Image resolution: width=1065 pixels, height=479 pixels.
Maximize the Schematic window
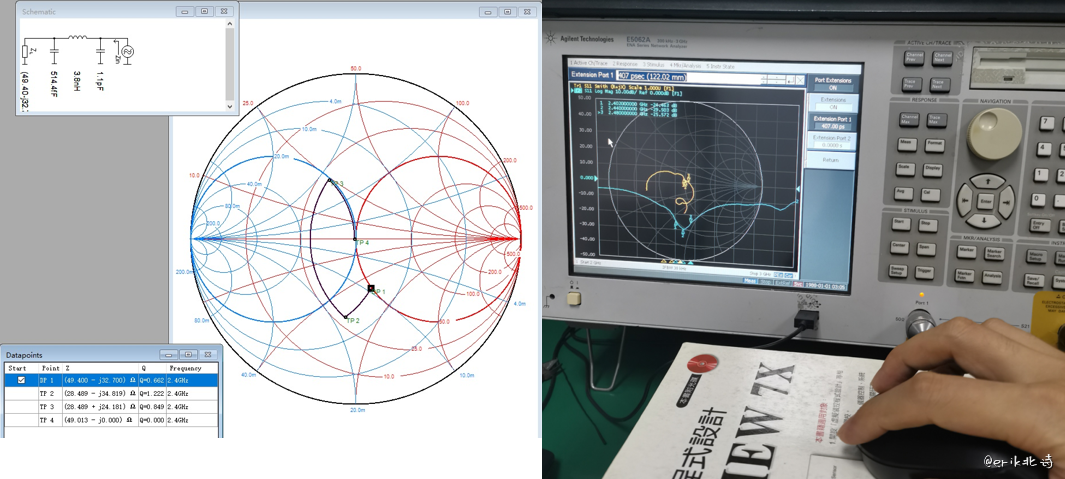(203, 11)
